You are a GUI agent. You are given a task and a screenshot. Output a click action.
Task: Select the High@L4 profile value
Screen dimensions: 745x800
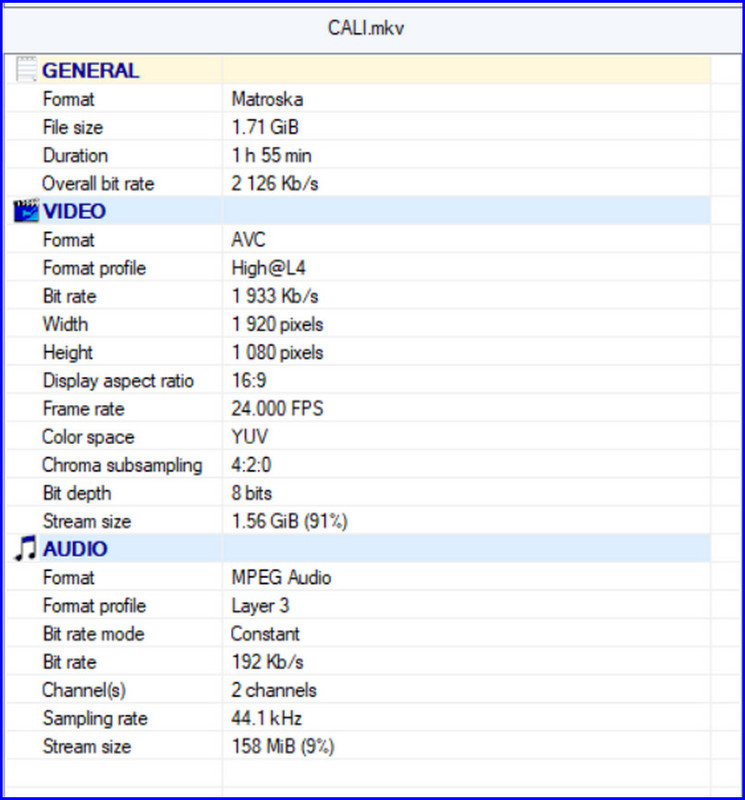point(268,268)
